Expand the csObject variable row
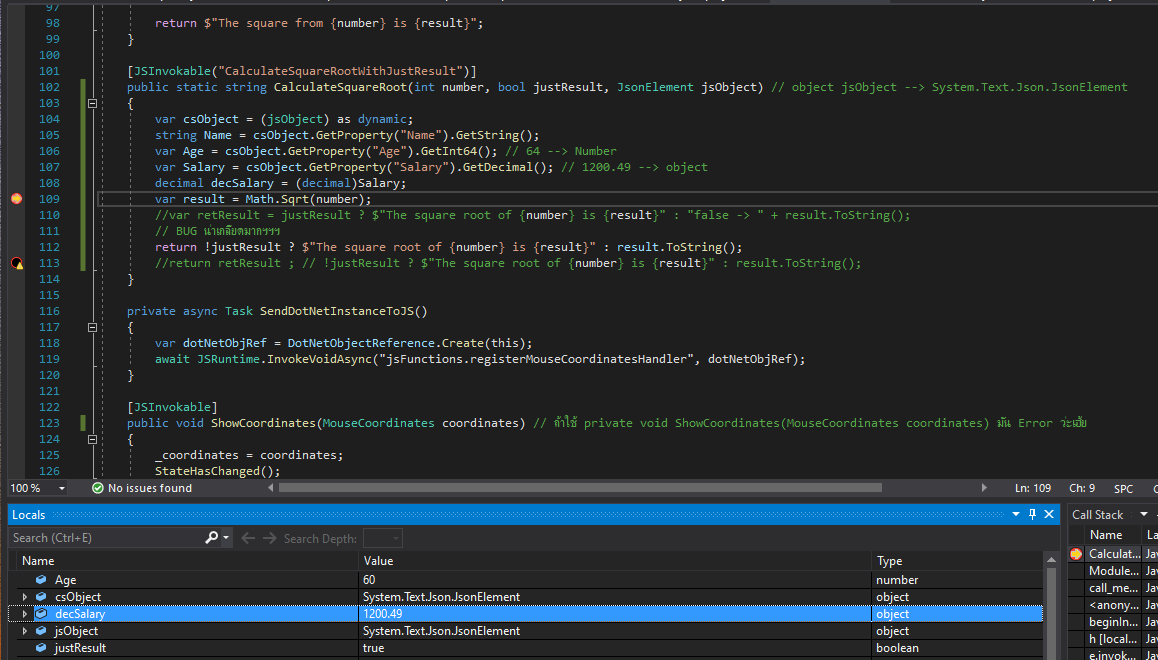The height and width of the screenshot is (660, 1158). tap(24, 596)
